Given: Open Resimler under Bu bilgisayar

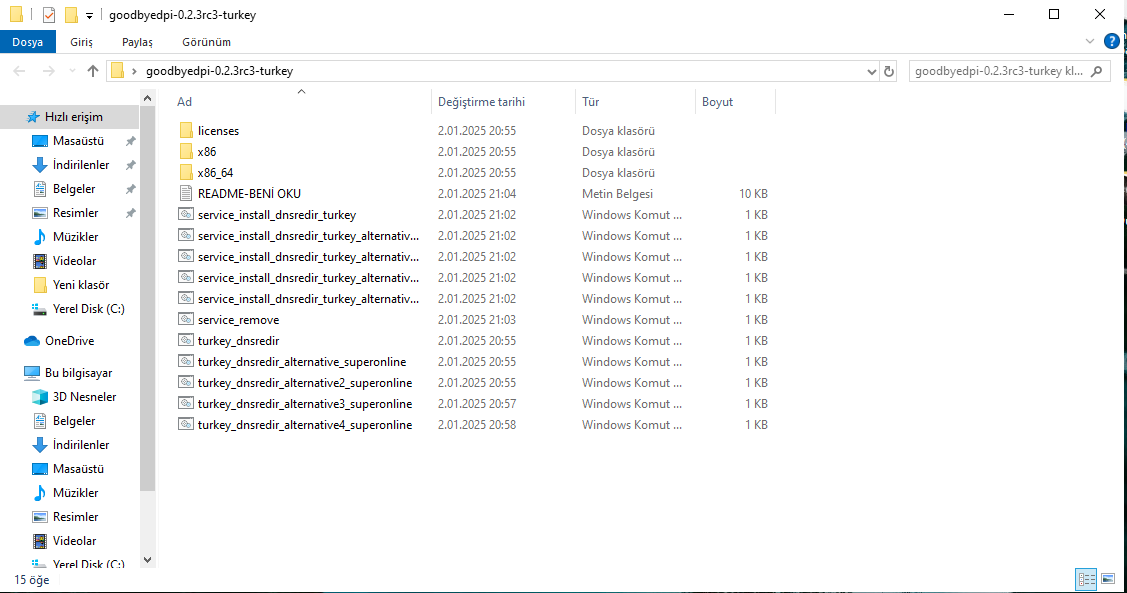Looking at the screenshot, I should click(75, 517).
